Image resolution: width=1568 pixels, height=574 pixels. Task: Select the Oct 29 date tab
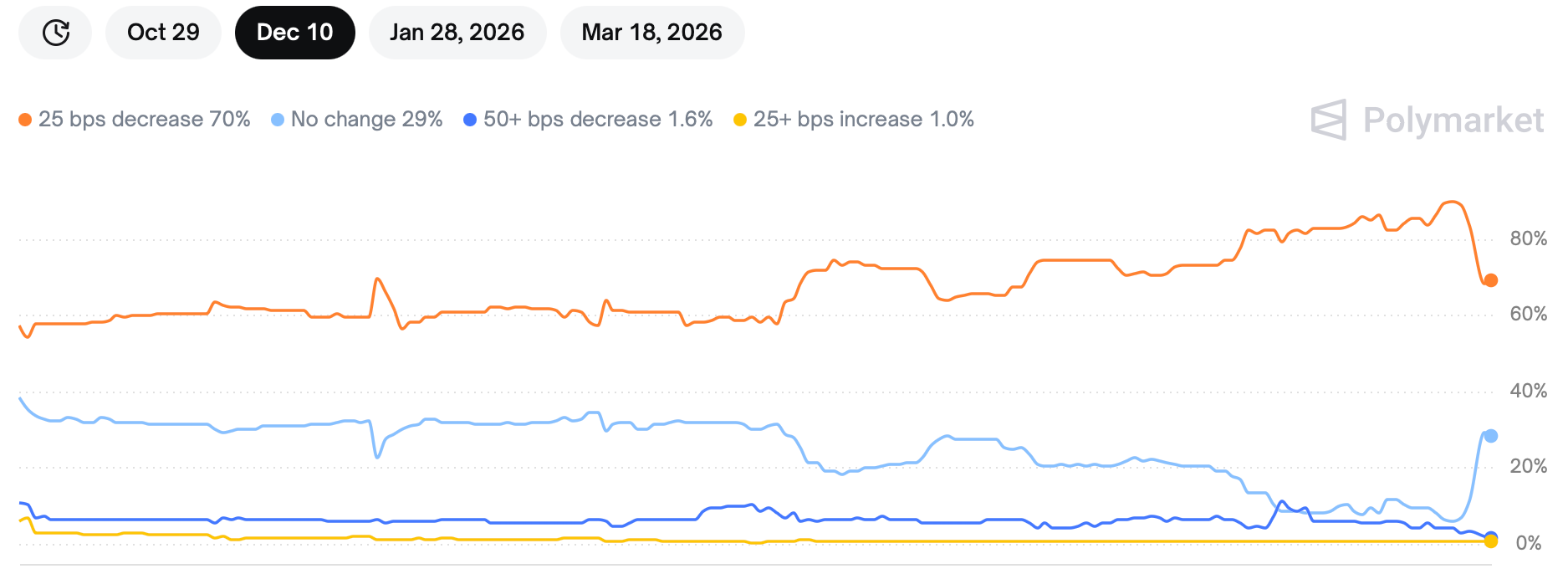(x=163, y=33)
